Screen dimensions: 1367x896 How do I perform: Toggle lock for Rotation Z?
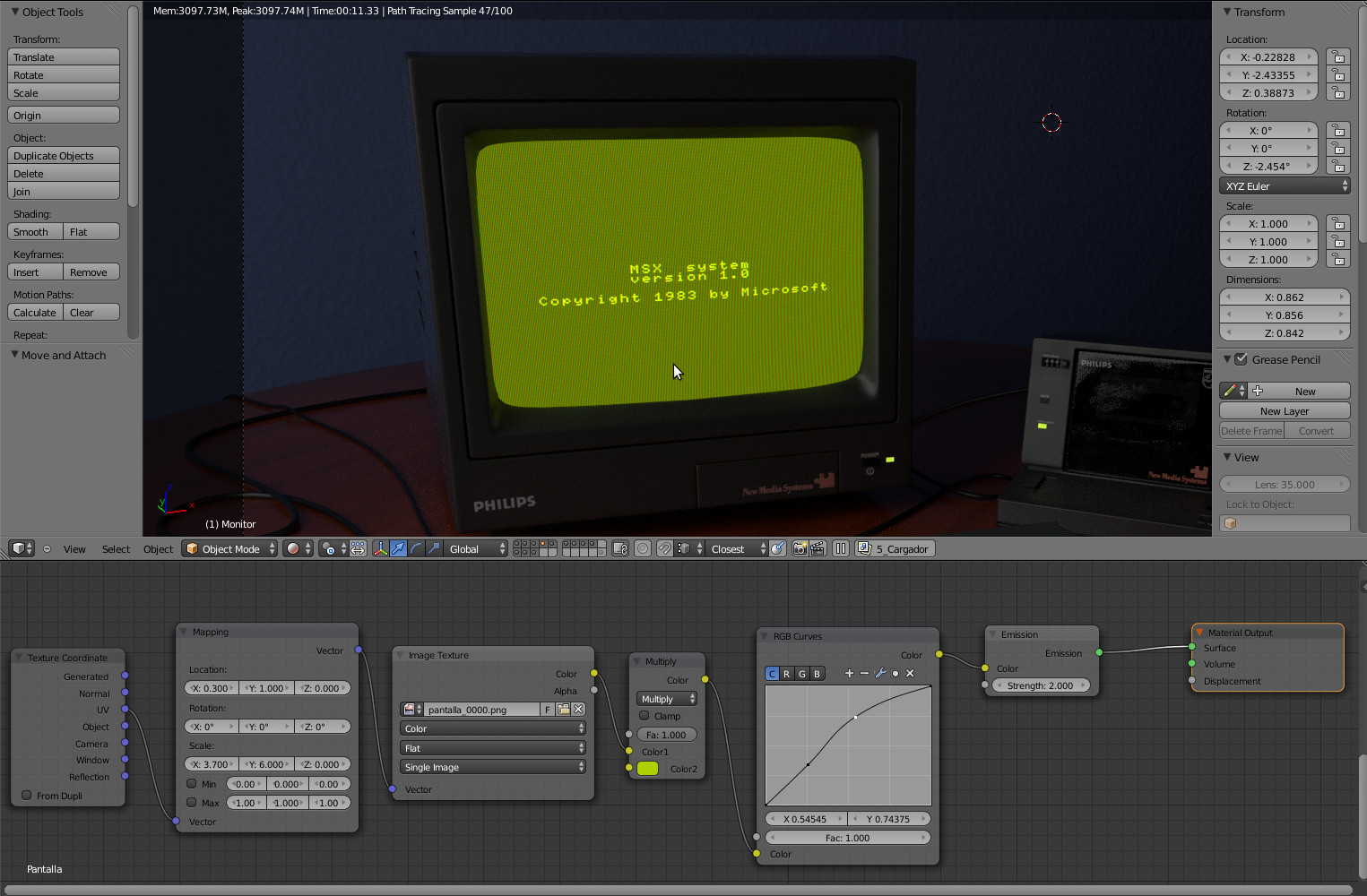click(1337, 166)
